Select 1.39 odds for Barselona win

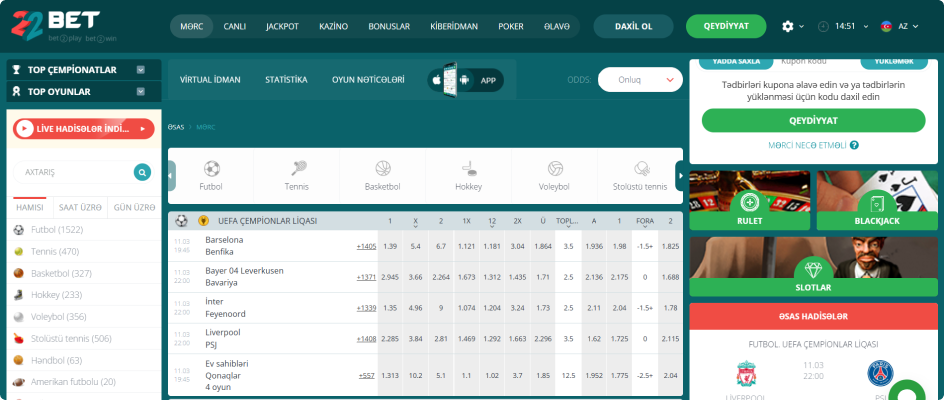(390, 246)
